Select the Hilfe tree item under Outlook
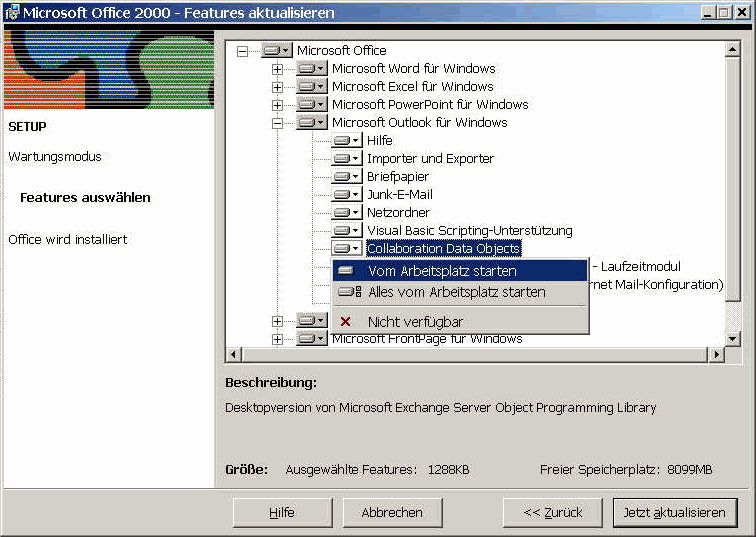The width and height of the screenshot is (756, 537). coord(379,141)
